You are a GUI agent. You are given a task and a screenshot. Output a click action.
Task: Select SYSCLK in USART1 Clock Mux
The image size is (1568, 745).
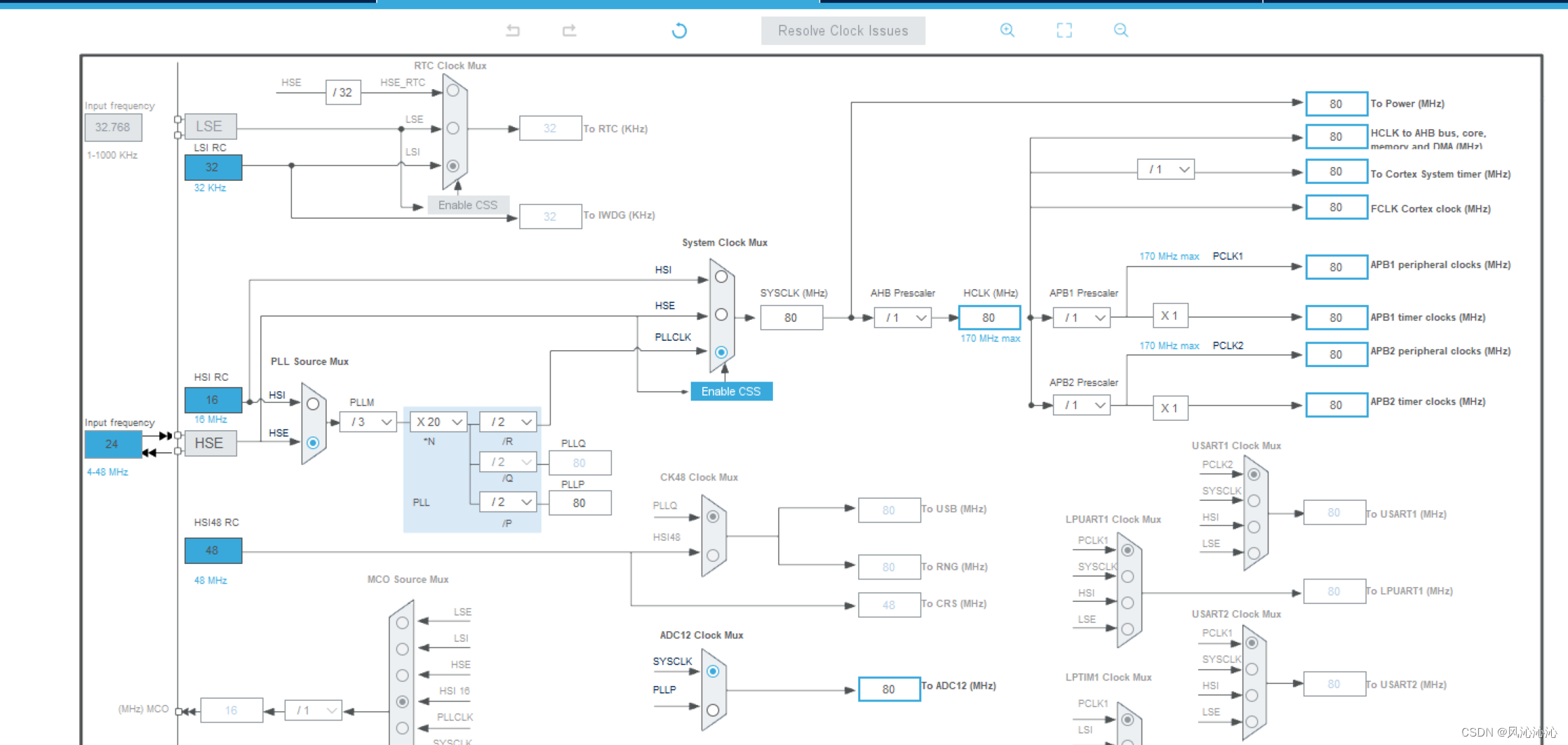click(x=1254, y=501)
